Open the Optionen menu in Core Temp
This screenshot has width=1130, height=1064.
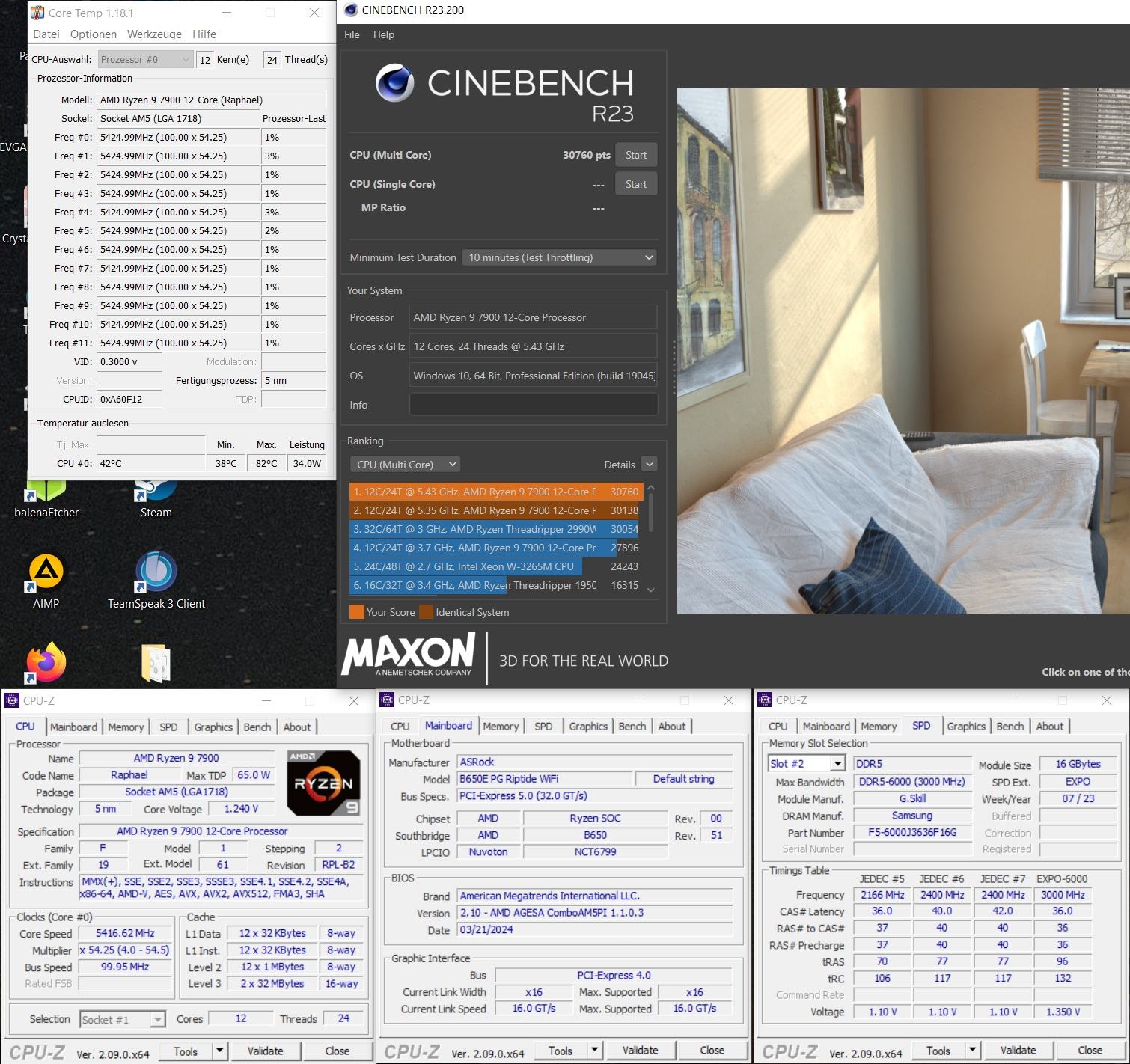tap(94, 34)
